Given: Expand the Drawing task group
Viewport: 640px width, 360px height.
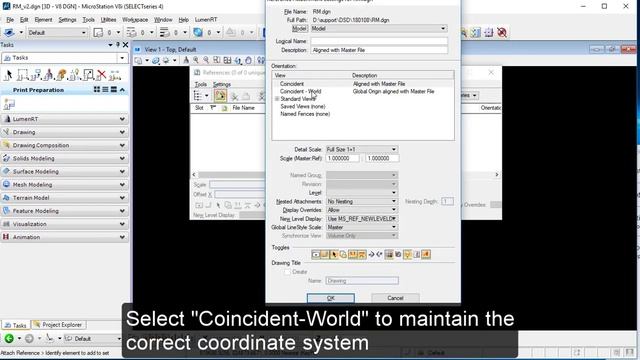Looking at the screenshot, I should click(122, 132).
